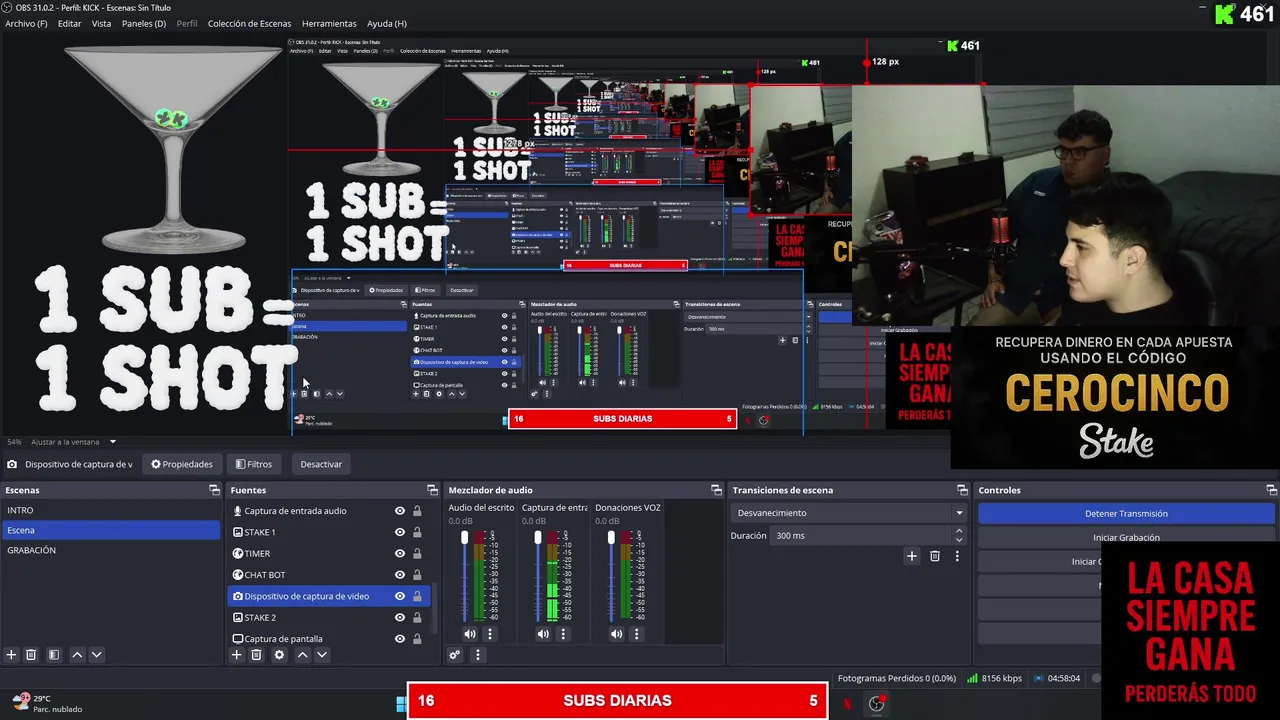Click Detener Transmisión button
Image resolution: width=1280 pixels, height=720 pixels.
coord(1126,513)
